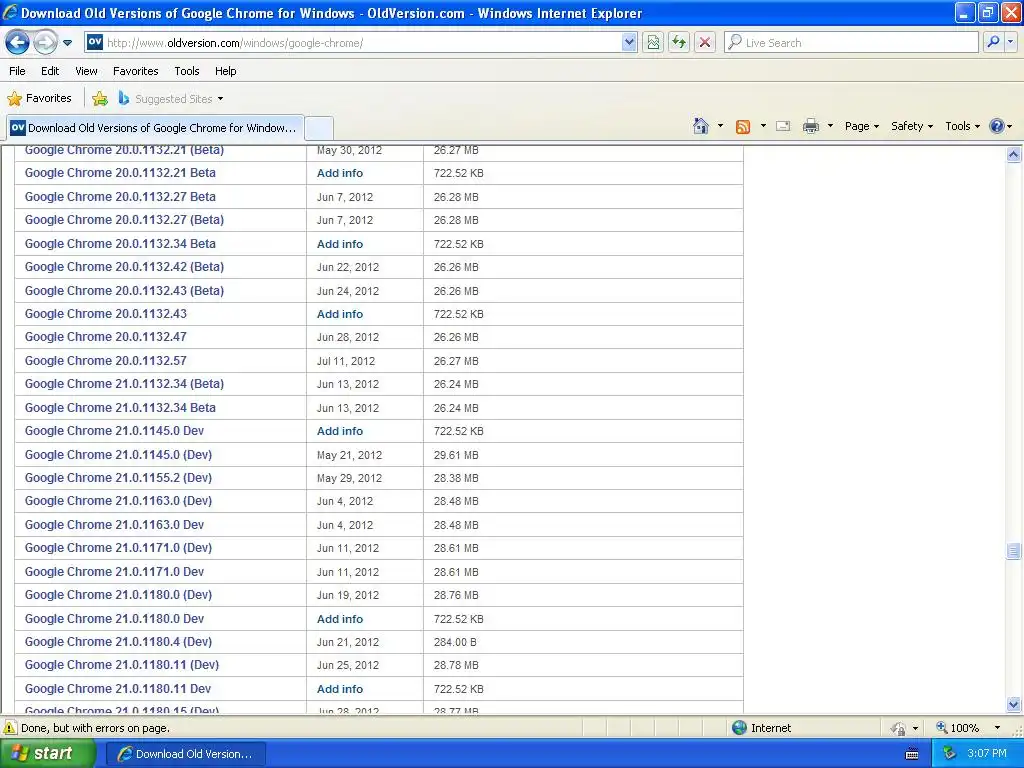The image size is (1024, 768).
Task: Click the Back navigation arrow
Action: pos(17,42)
